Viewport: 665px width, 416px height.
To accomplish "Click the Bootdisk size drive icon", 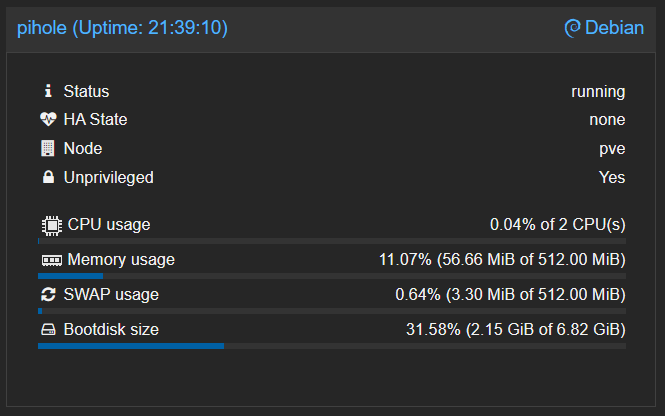I will tap(48, 330).
